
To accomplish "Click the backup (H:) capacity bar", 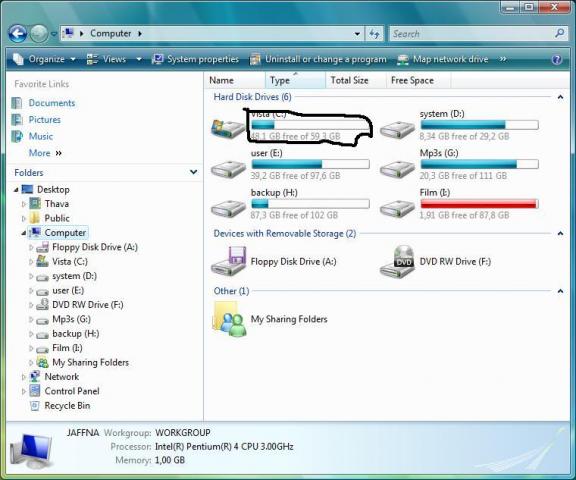I will click(310, 204).
